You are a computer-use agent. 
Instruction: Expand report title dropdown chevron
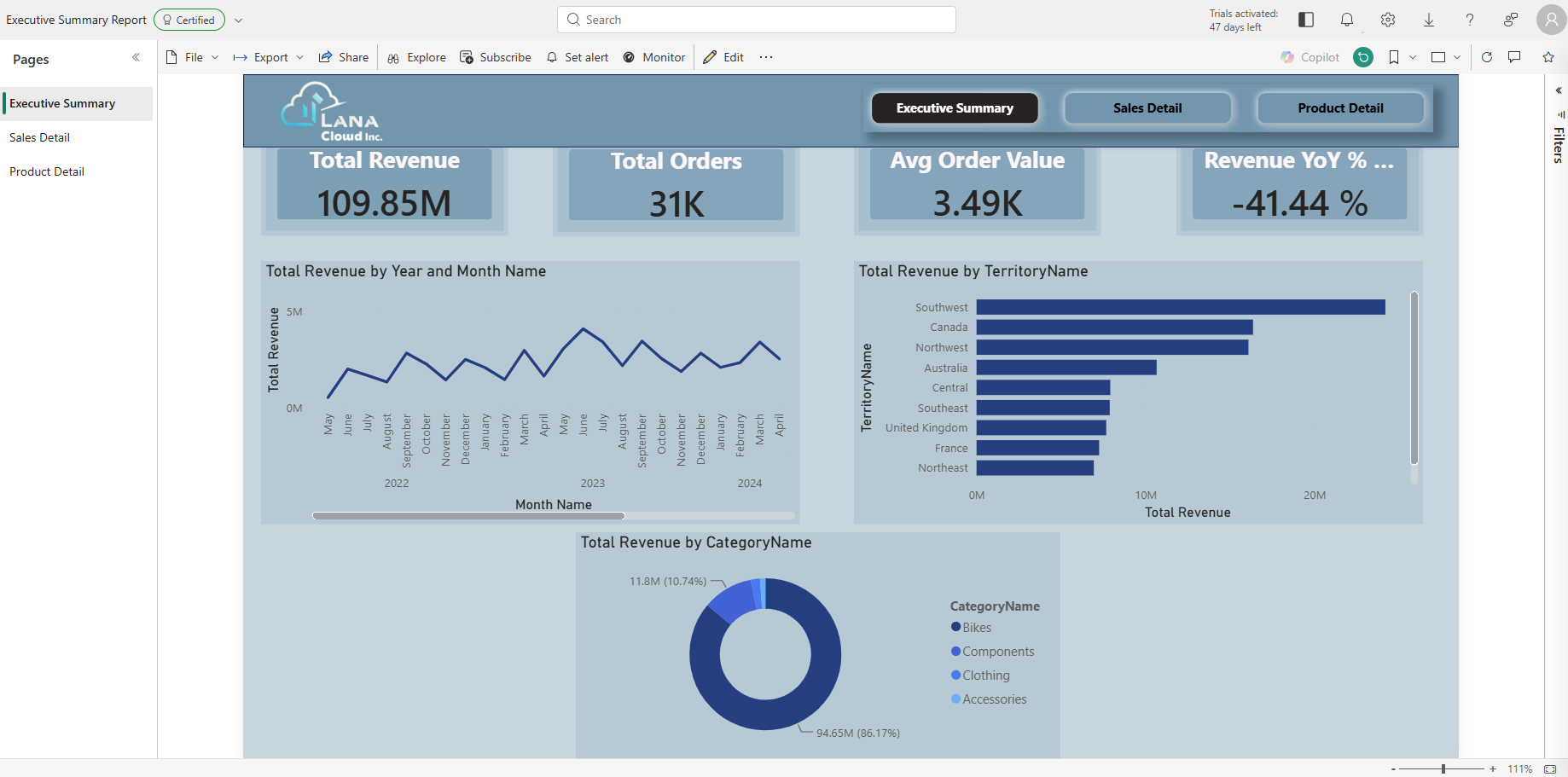239,20
